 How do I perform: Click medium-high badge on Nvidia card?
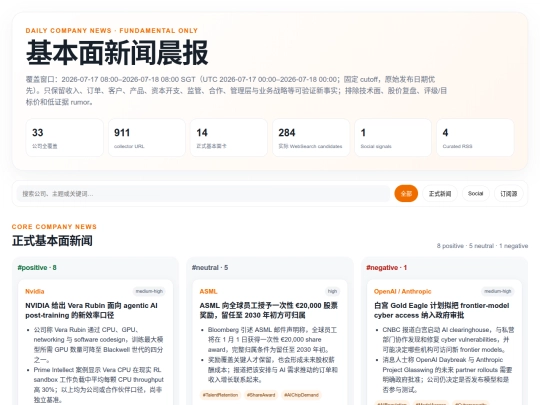coord(149,291)
